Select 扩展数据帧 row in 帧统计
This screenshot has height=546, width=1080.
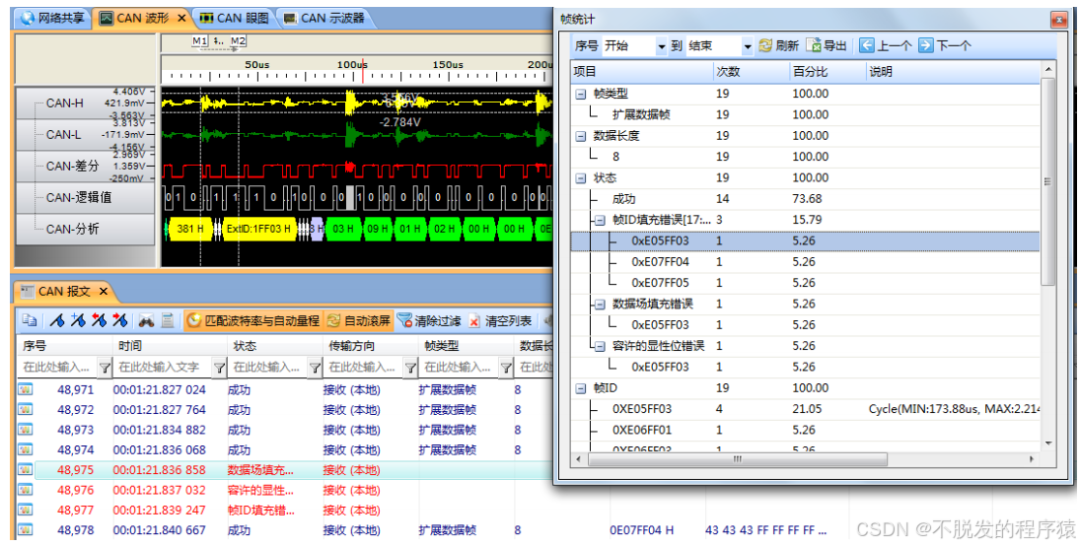click(x=806, y=114)
